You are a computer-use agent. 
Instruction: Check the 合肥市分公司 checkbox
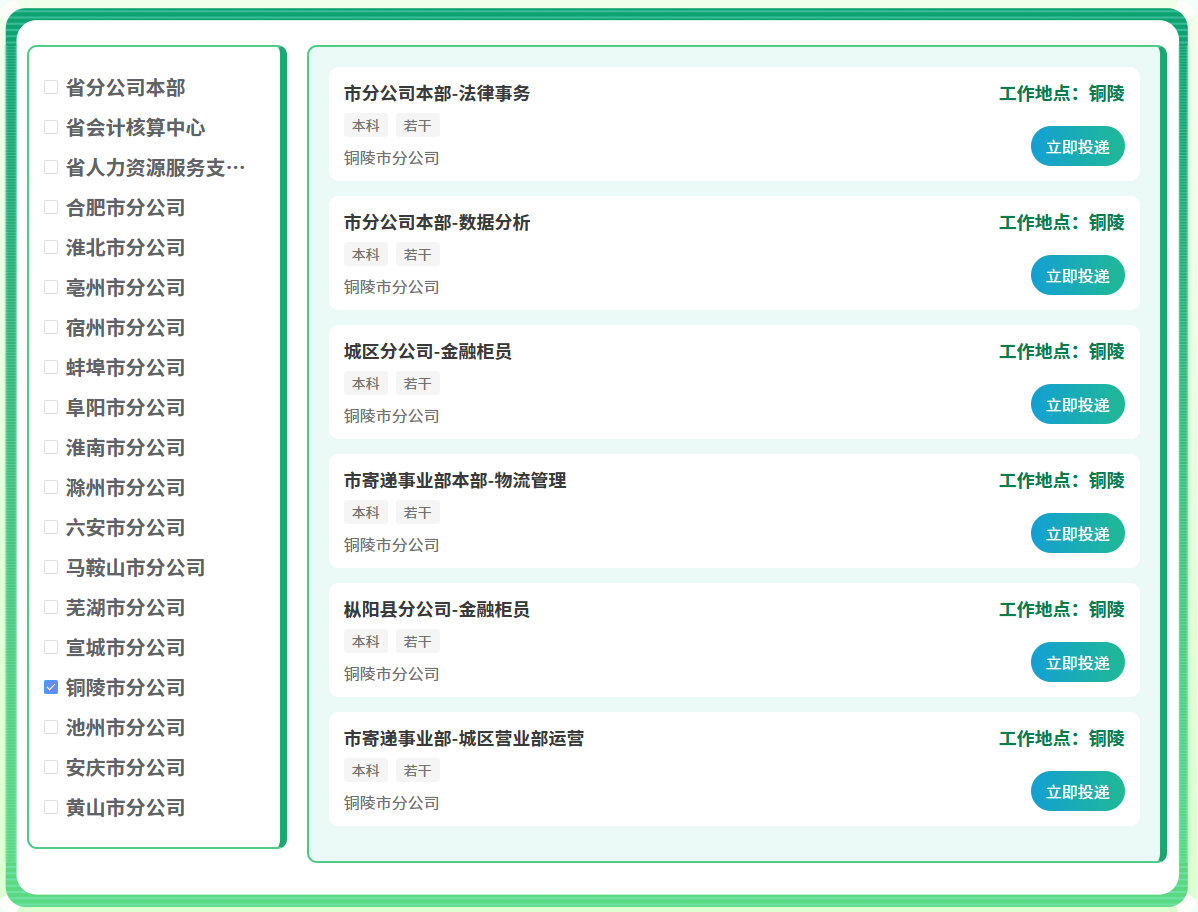pyautogui.click(x=51, y=208)
